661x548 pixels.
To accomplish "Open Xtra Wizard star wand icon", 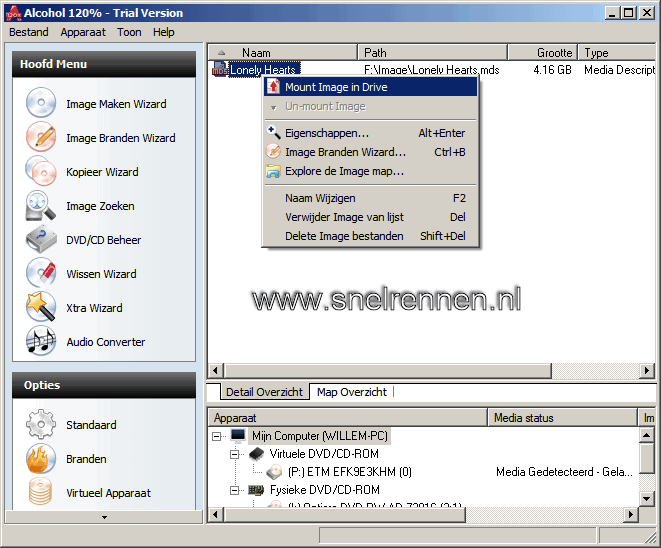I will coord(40,307).
